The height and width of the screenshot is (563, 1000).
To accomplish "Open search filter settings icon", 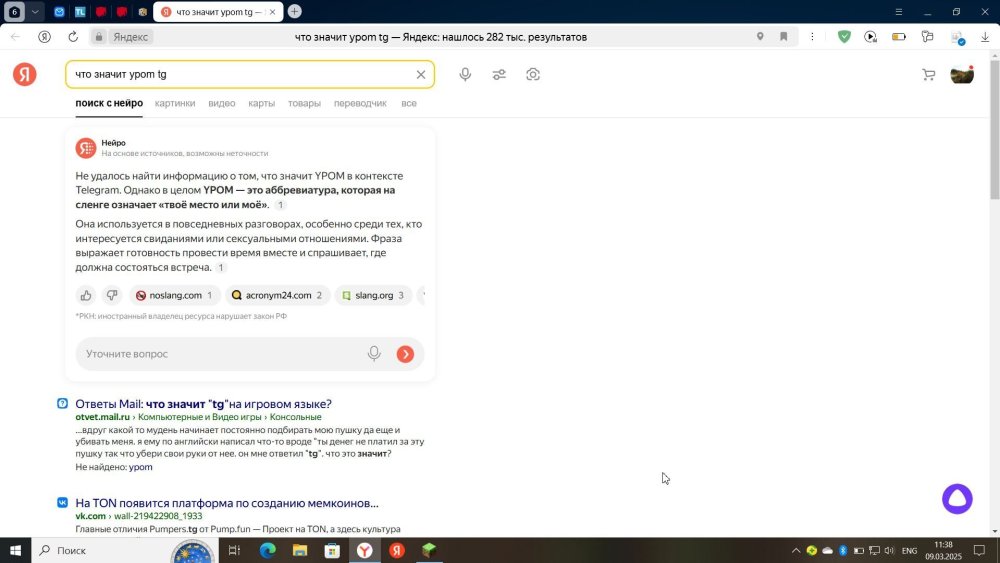I will tap(499, 75).
